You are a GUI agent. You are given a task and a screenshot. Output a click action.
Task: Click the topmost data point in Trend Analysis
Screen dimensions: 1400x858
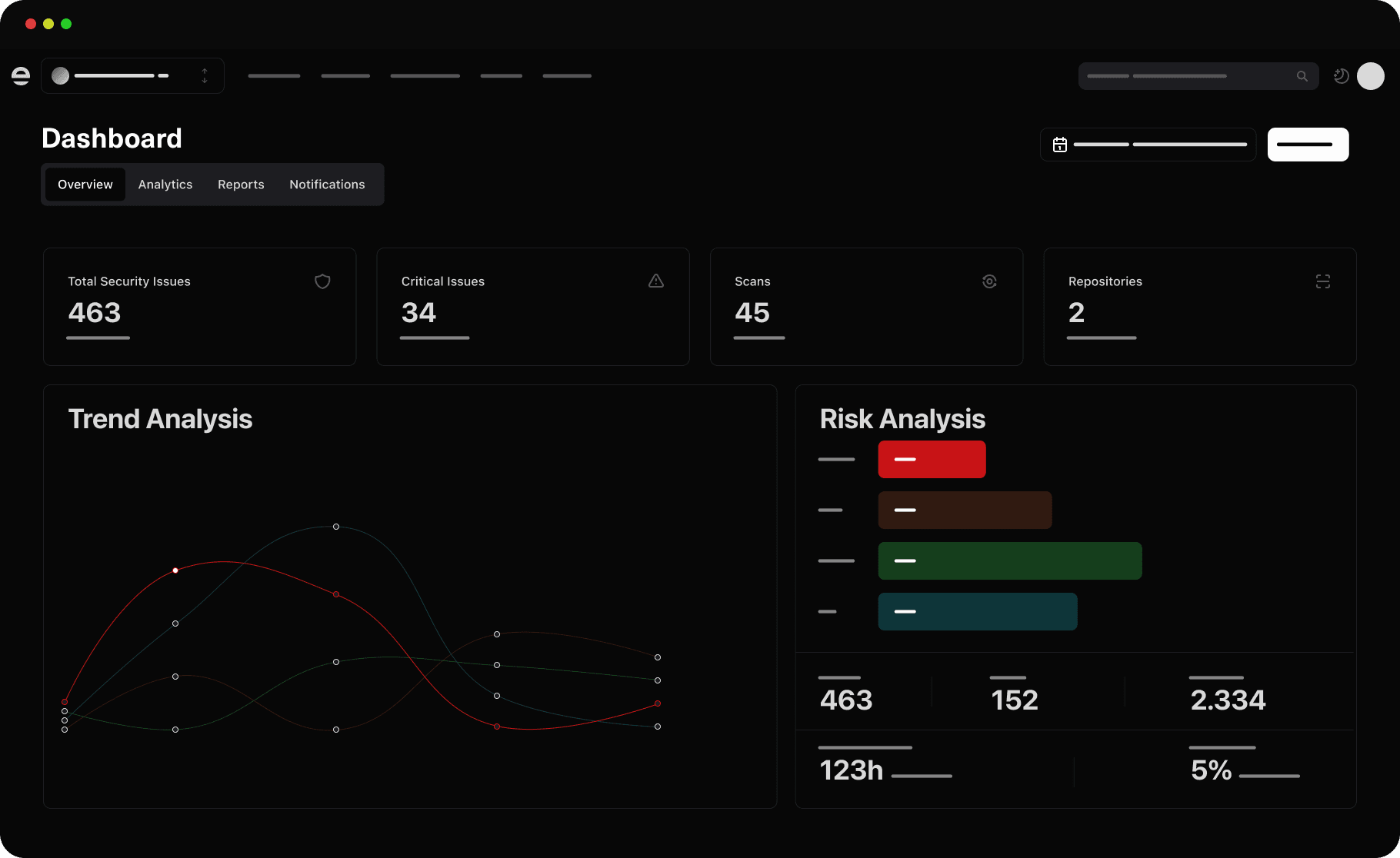coord(336,527)
